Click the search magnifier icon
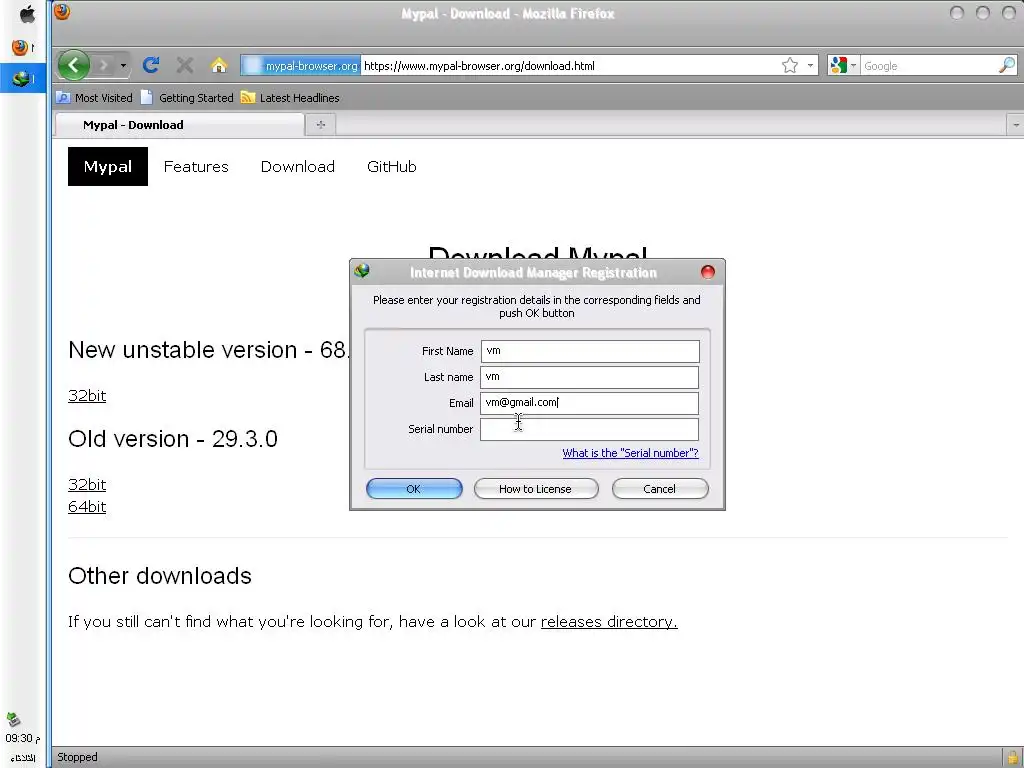Image resolution: width=1024 pixels, height=768 pixels. pos(1007,65)
